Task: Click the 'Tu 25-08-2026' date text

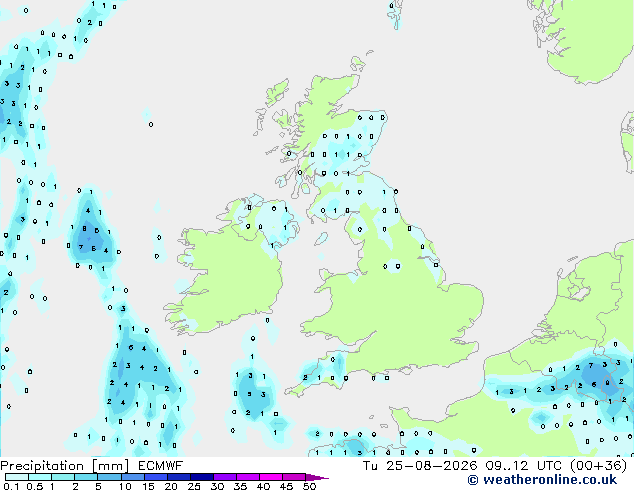Action: [x=420, y=466]
